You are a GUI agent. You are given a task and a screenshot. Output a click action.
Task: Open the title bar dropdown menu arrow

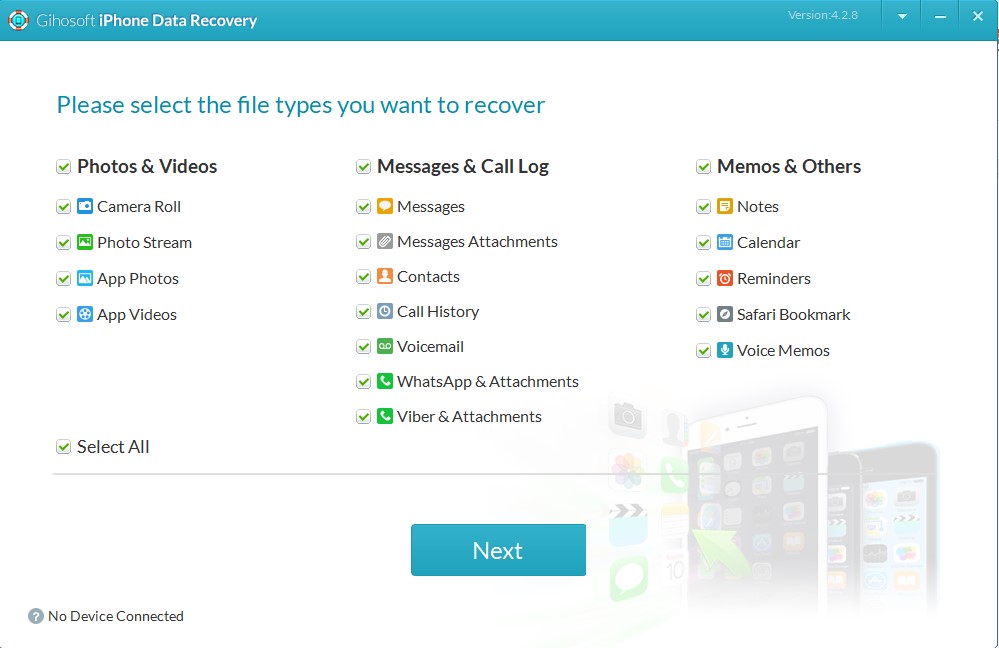coord(902,17)
